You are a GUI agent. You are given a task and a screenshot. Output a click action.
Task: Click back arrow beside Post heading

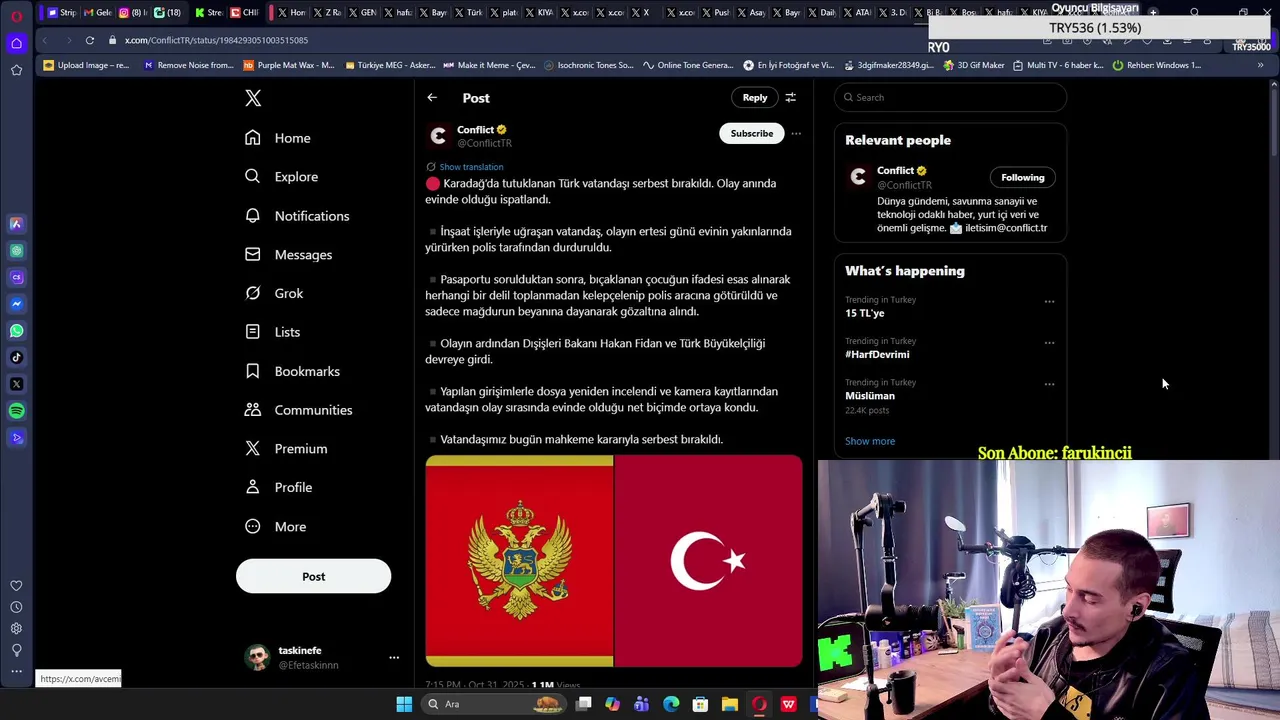432,98
